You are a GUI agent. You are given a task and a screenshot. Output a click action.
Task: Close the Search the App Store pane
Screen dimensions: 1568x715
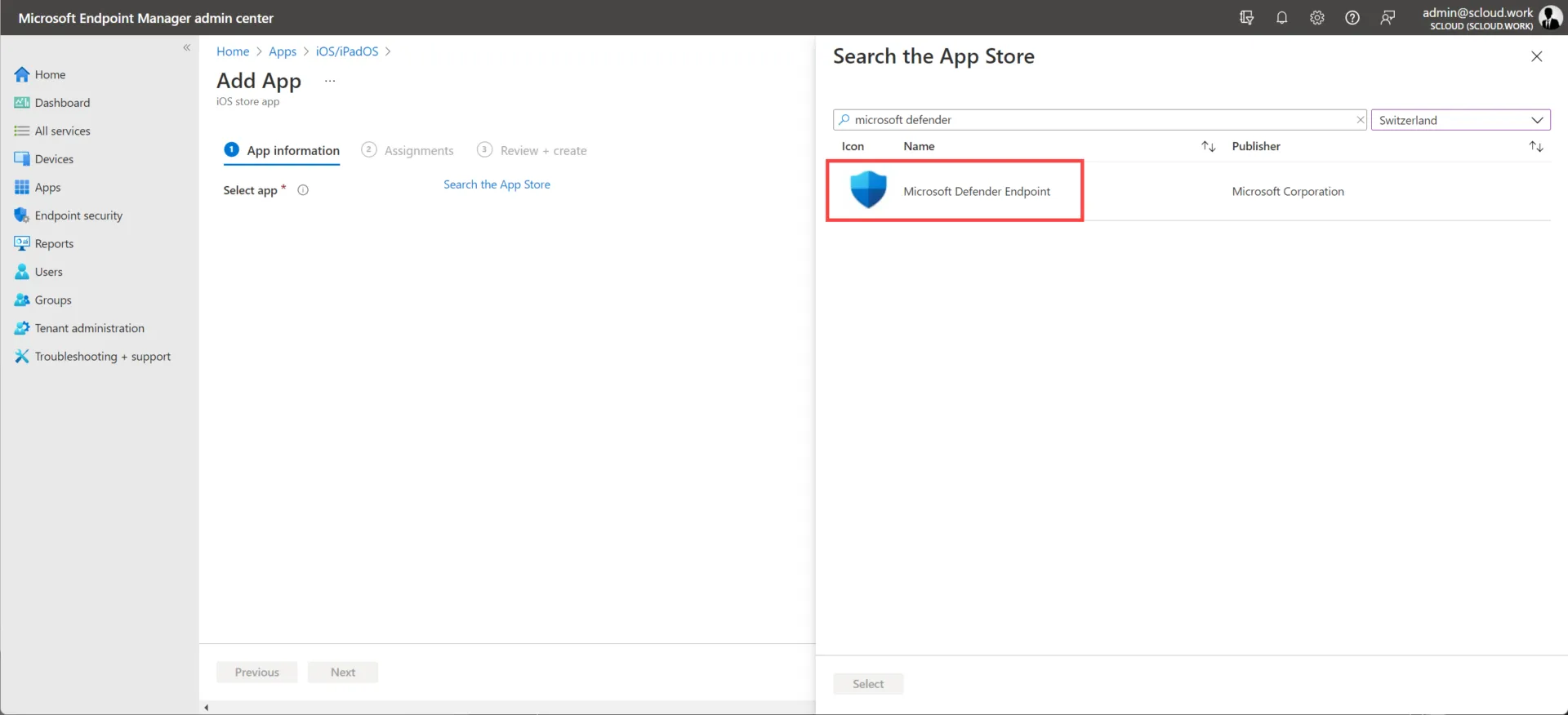click(1537, 56)
